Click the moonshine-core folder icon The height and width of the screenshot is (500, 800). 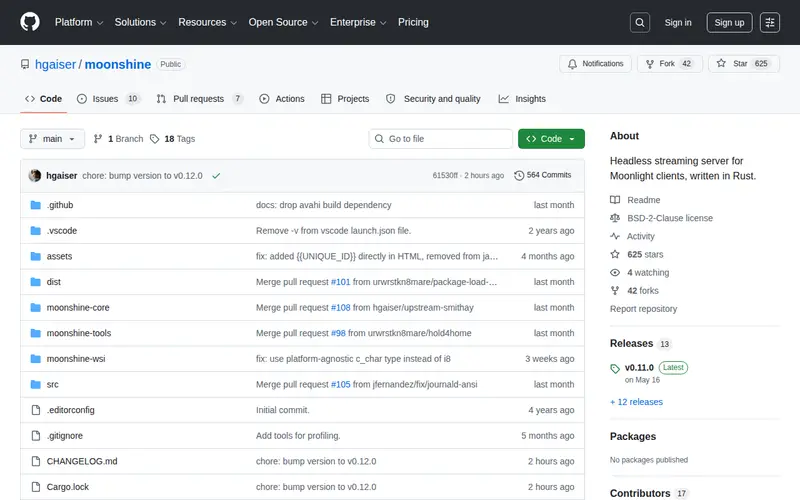36,308
